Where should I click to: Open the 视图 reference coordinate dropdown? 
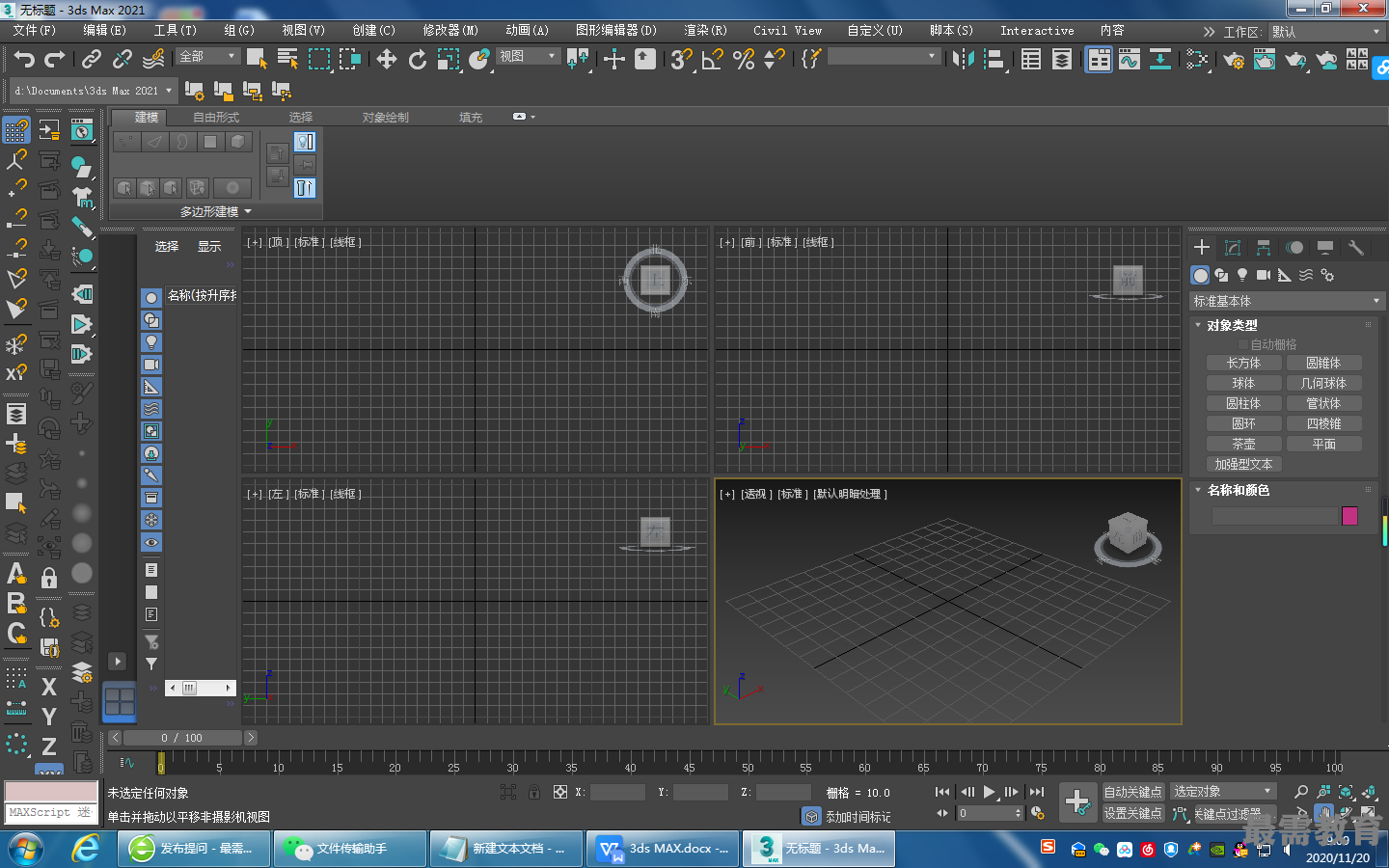(x=528, y=57)
